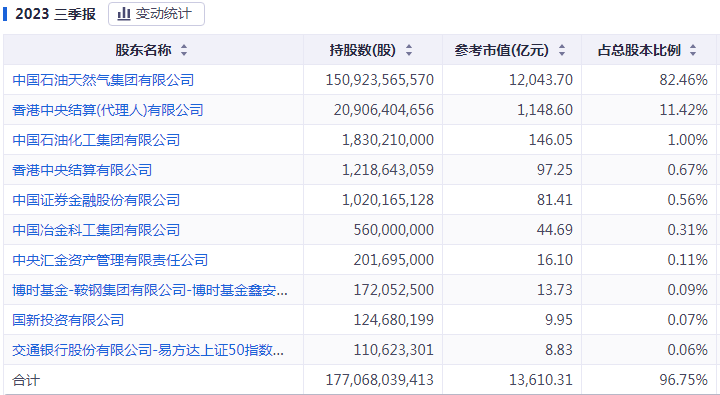This screenshot has width=720, height=395.
Task: Sort by 股东名称 column arrows
Action: 184,50
